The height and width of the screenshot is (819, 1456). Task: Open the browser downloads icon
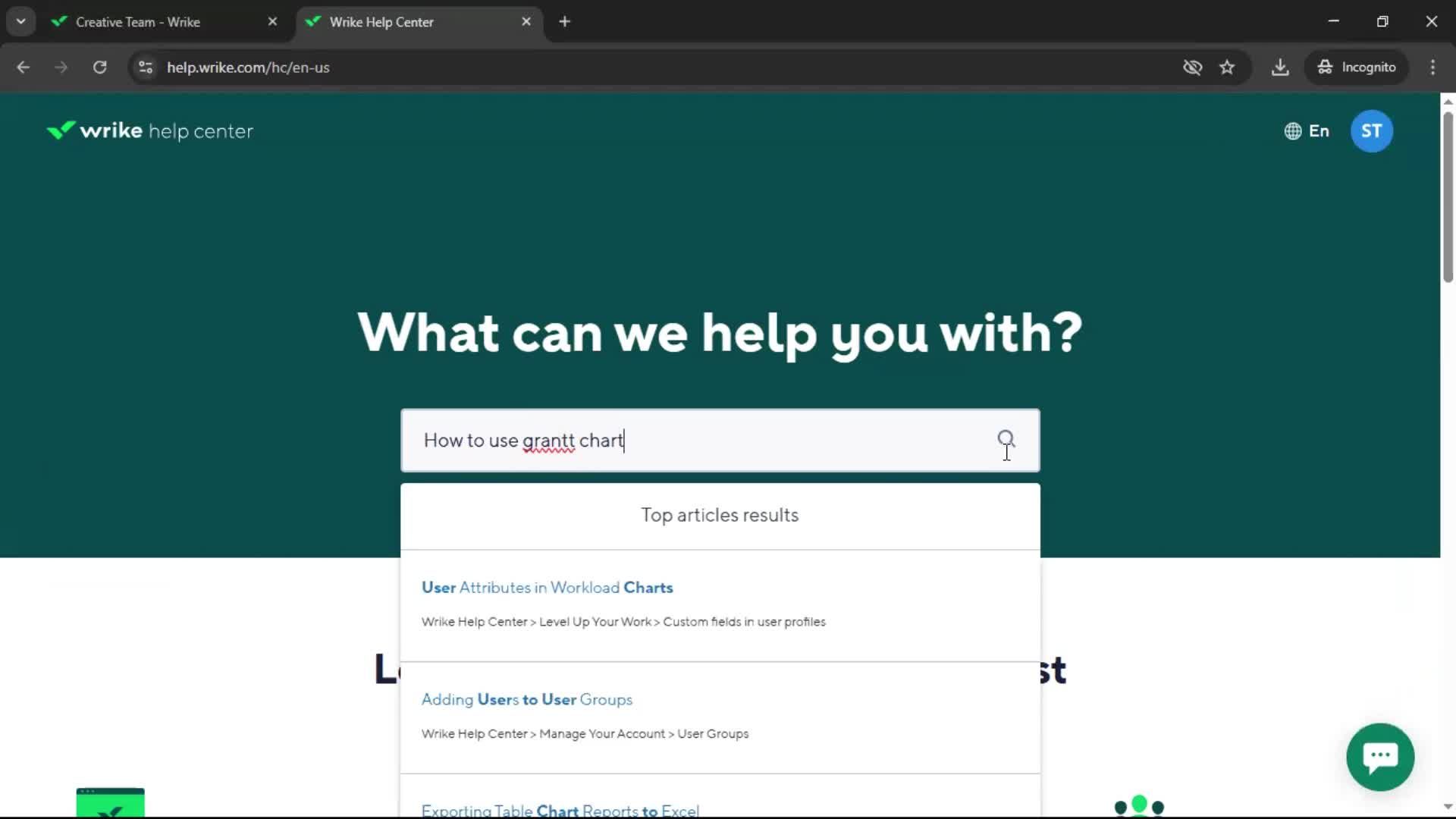coord(1280,67)
